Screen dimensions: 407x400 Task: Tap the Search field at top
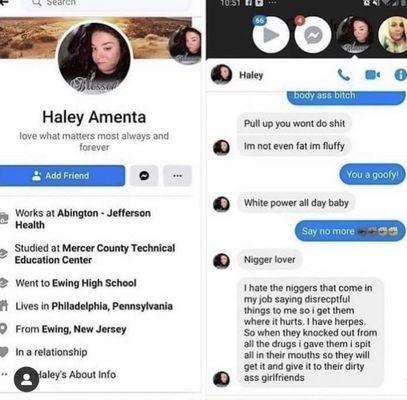coord(108,3)
